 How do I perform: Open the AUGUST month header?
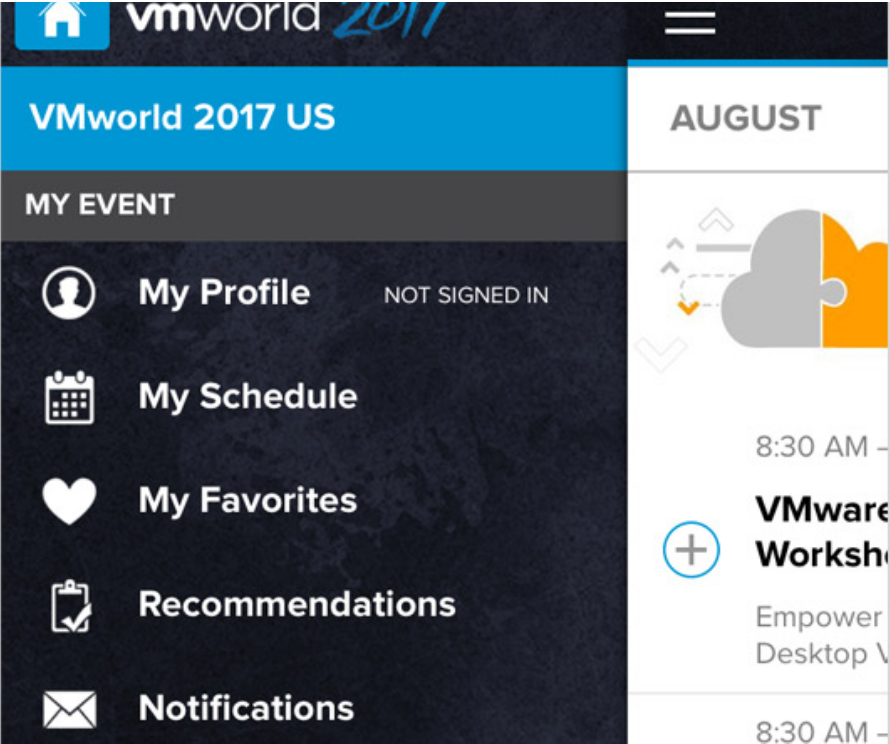(745, 118)
